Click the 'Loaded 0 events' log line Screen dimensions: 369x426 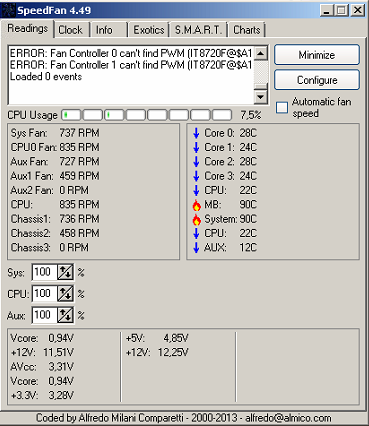(x=46, y=77)
